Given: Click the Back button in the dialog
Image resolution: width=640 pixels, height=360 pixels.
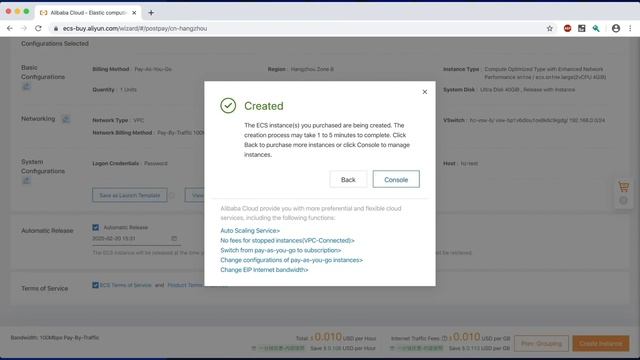Looking at the screenshot, I should point(348,179).
